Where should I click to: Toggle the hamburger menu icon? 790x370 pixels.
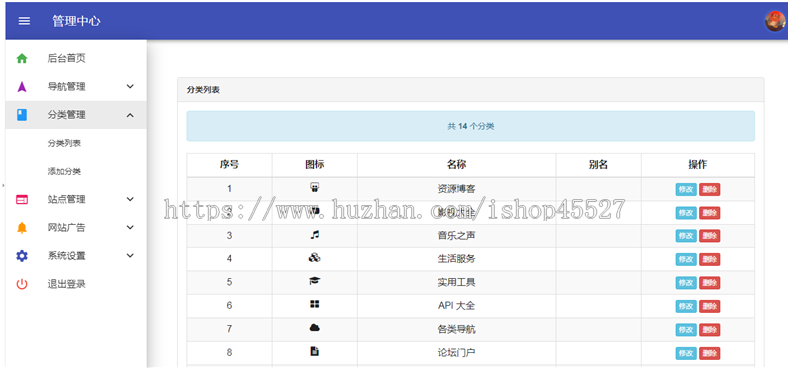tap(24, 21)
